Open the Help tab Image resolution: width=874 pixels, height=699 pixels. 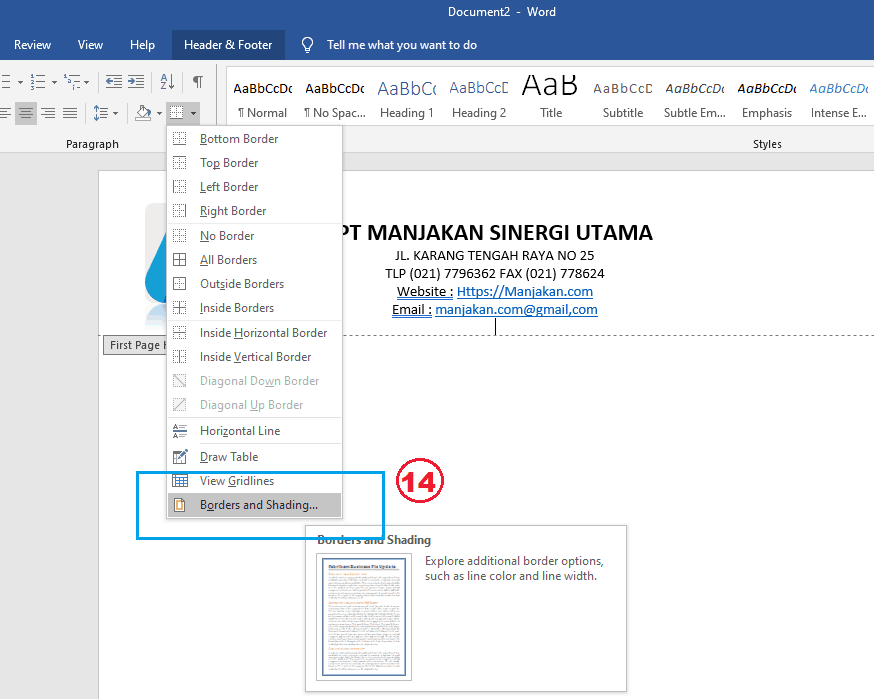(x=142, y=45)
